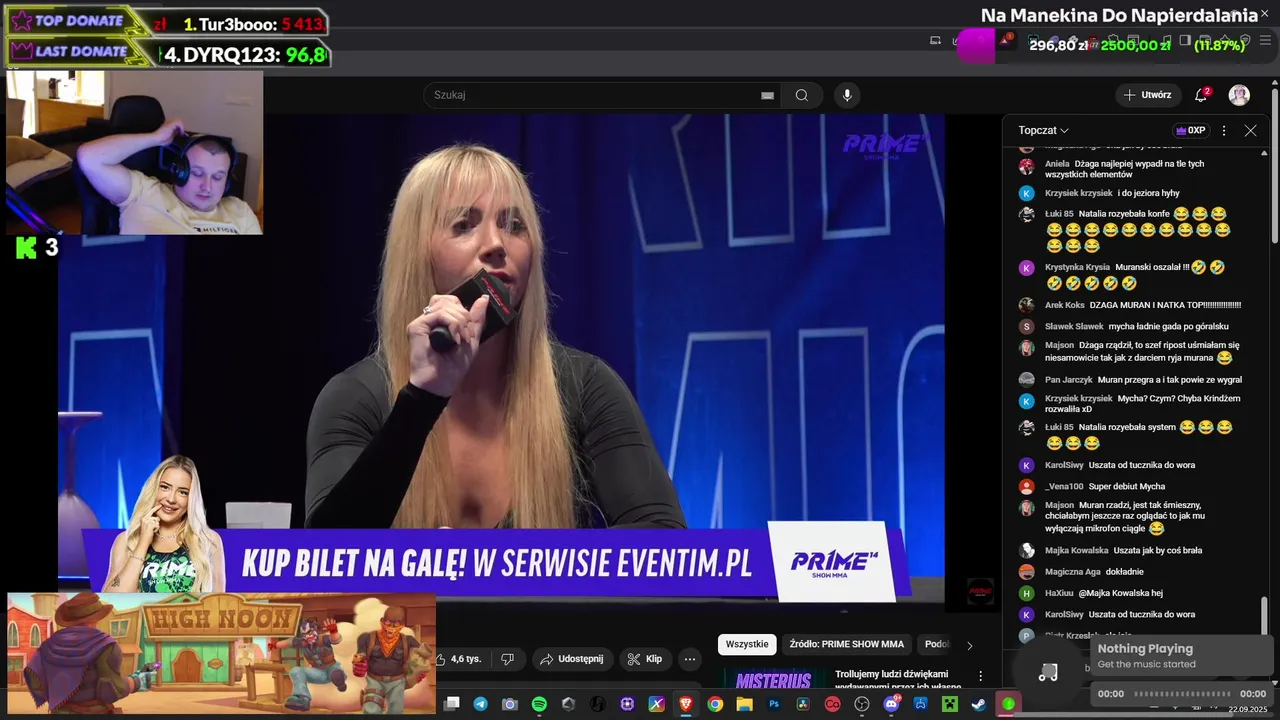Viewport: 1280px width, 720px height.
Task: Click the Udostępnij share button
Action: click(572, 659)
